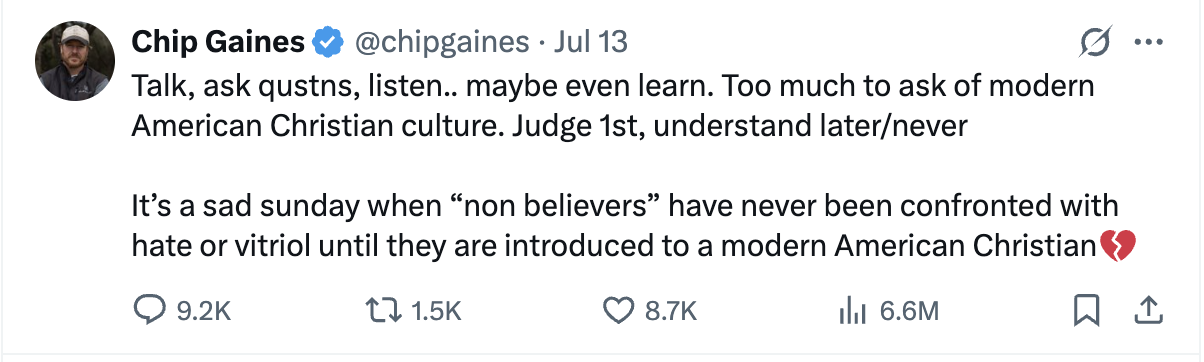
Task: Click the Chip Gaines display name
Action: pos(219,42)
